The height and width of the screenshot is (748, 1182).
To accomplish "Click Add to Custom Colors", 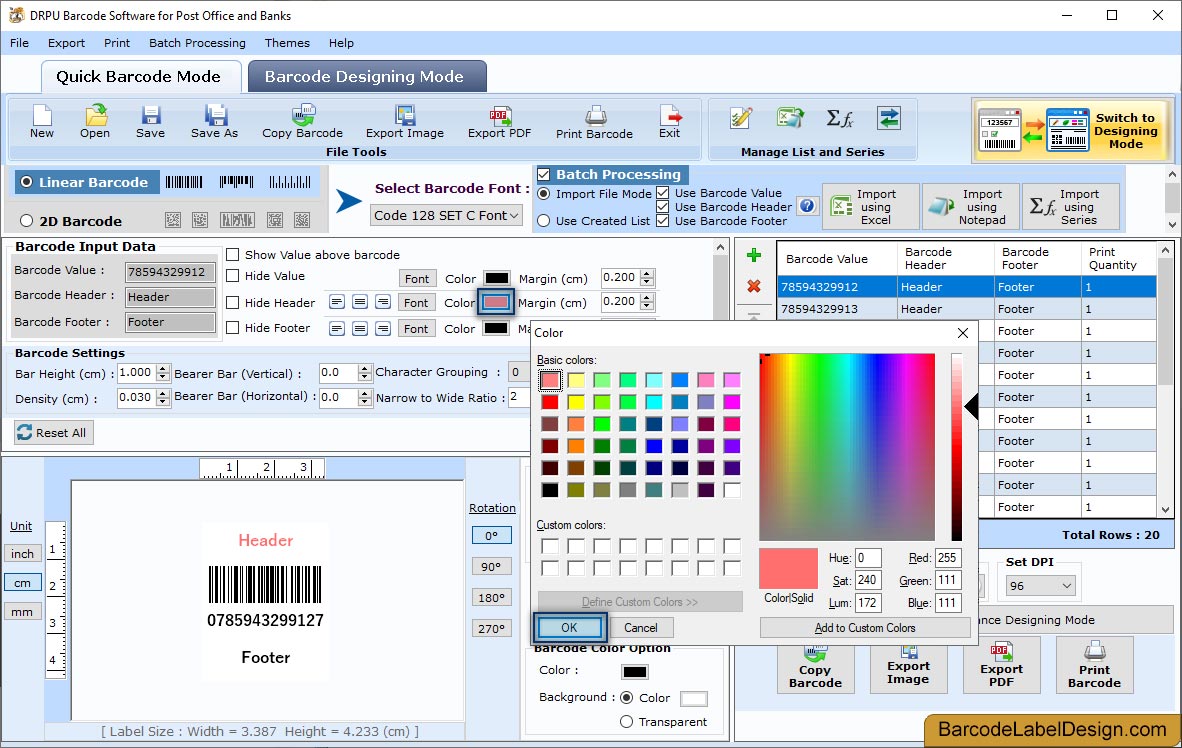I will pos(865,627).
